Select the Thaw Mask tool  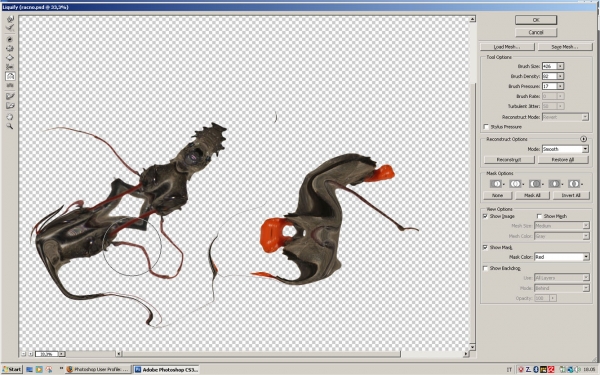10,106
